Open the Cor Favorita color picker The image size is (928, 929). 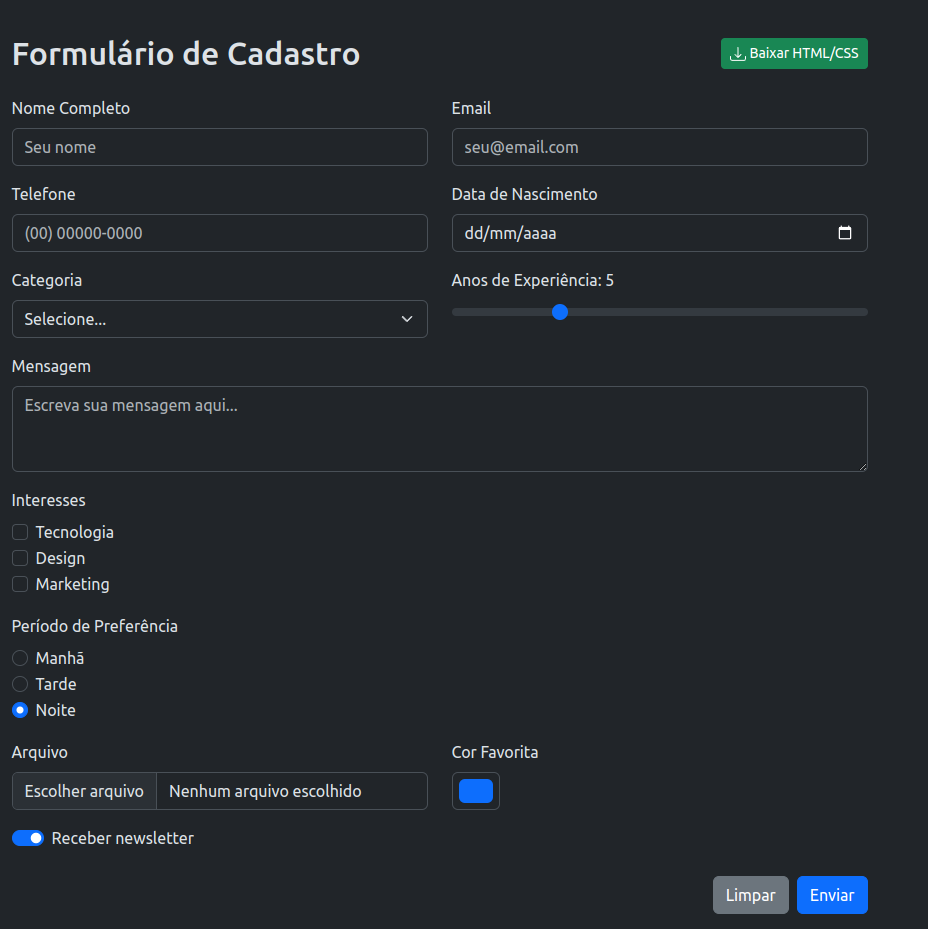click(x=476, y=791)
